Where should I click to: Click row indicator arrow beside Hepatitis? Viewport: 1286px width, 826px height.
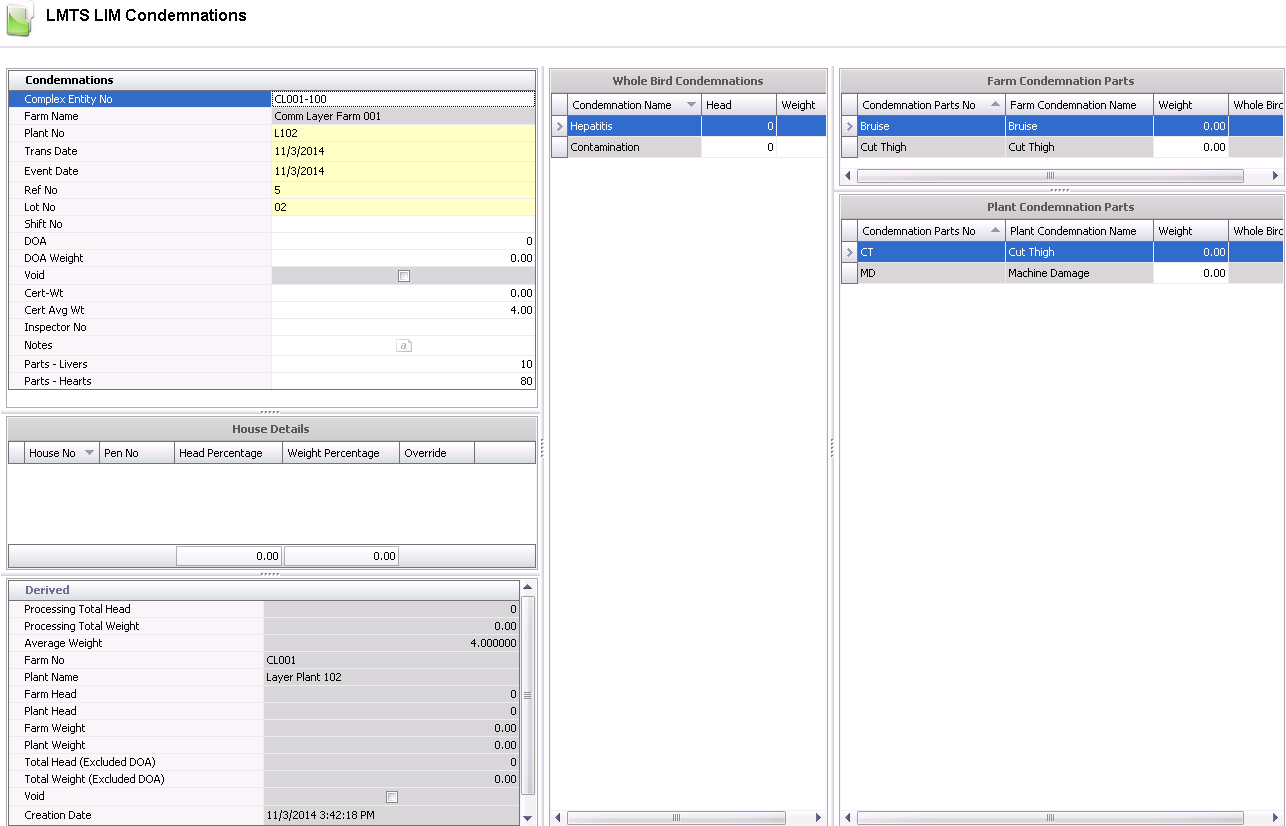[559, 126]
